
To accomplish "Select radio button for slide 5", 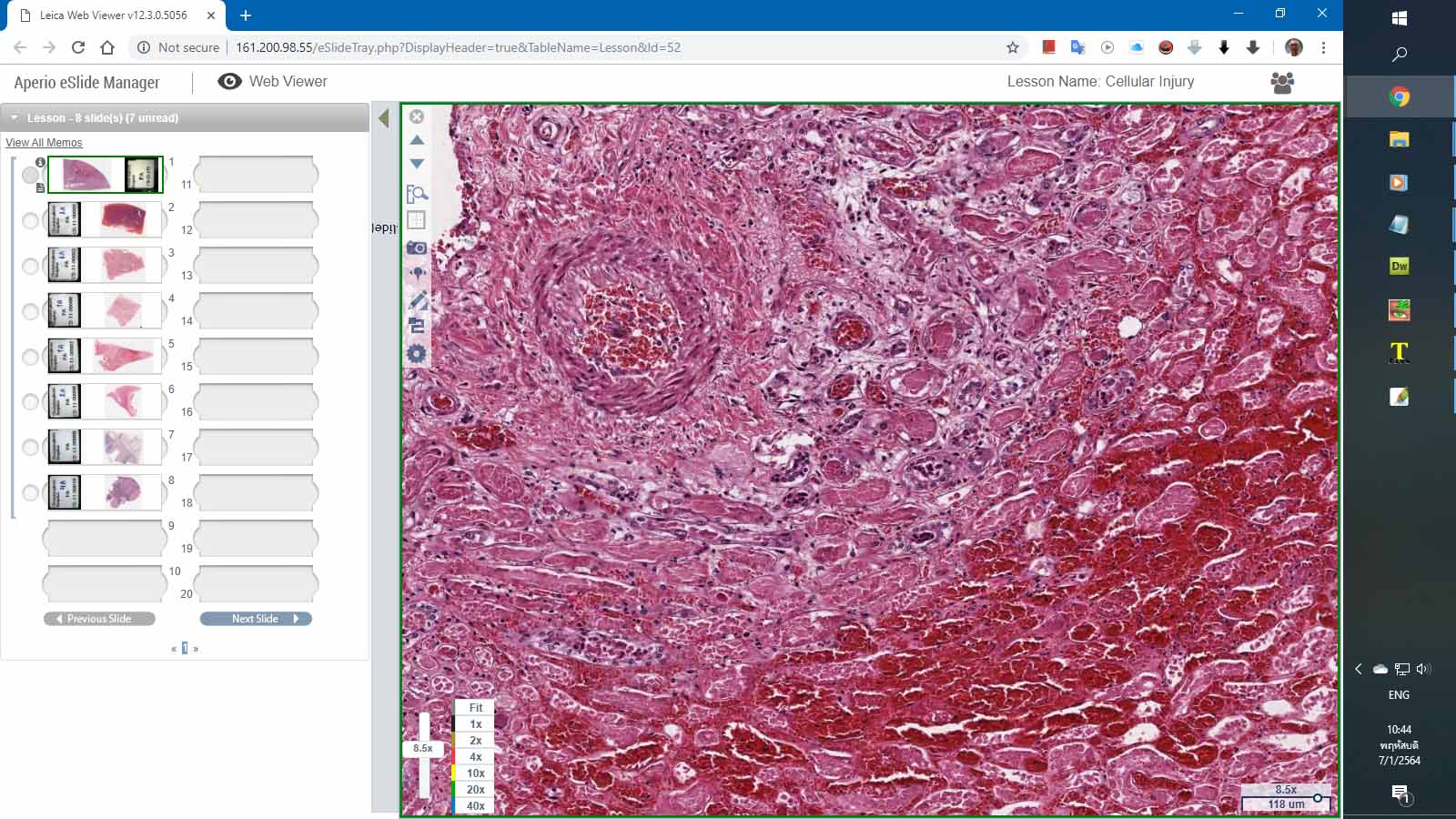I will 30,357.
